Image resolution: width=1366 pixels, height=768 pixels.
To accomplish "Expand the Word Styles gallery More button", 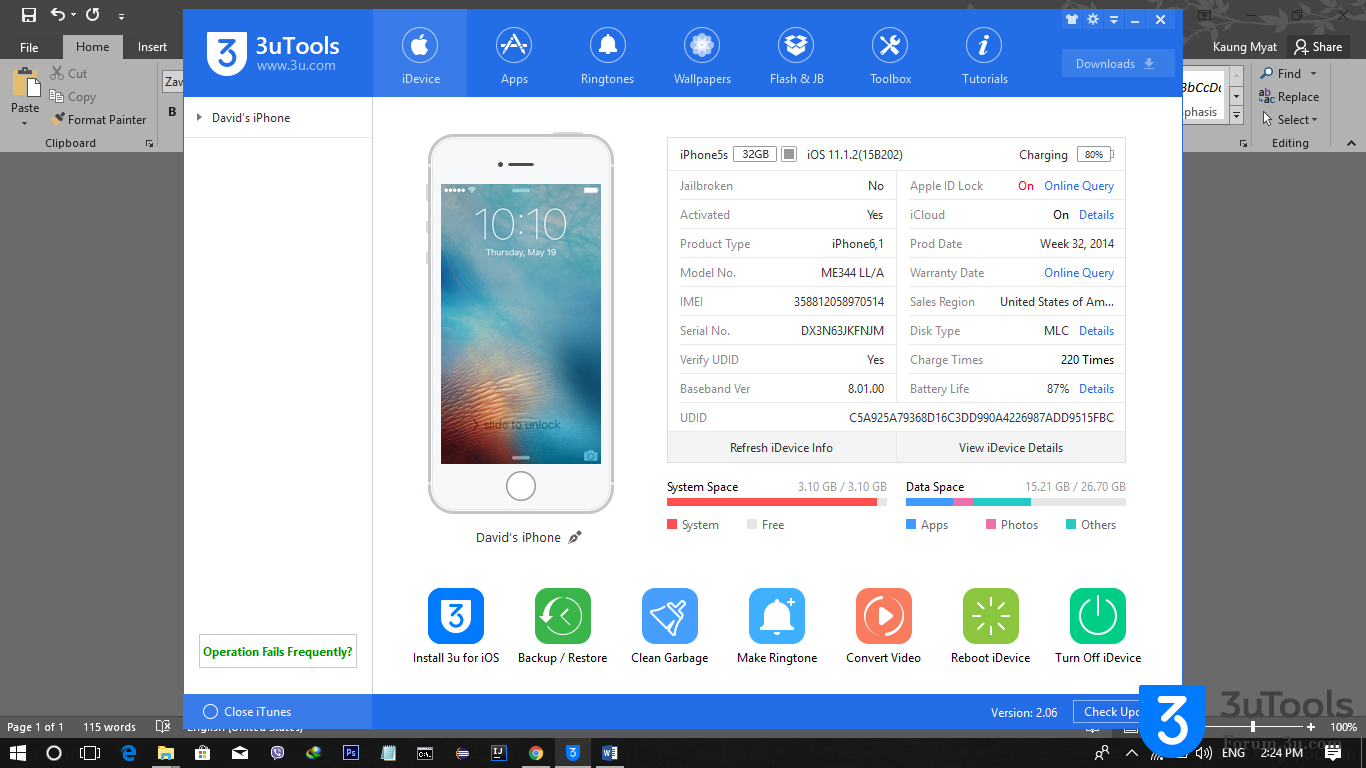I will (x=1237, y=116).
